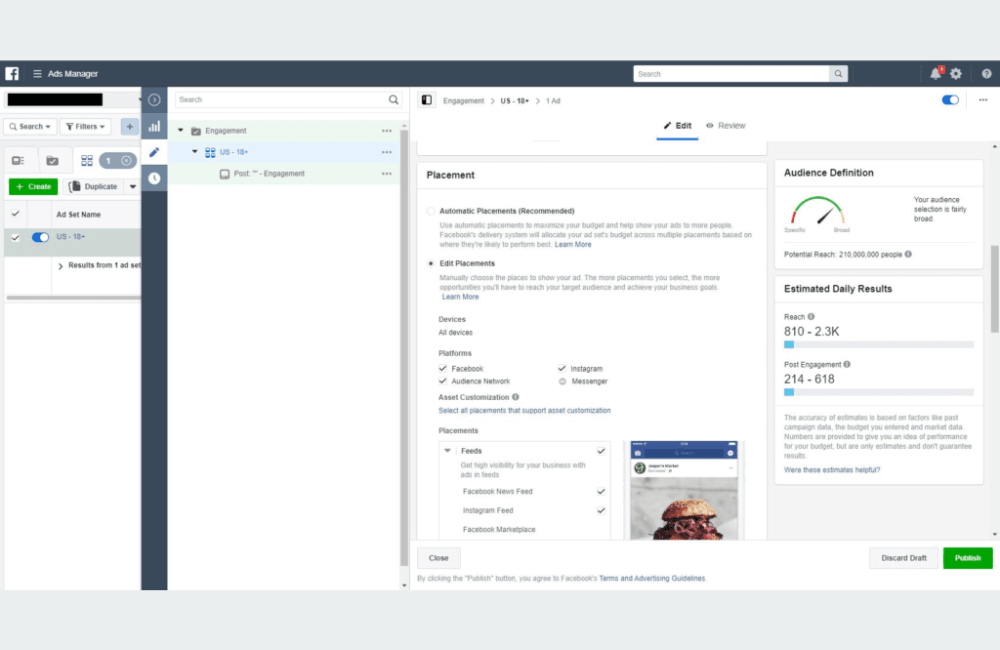The image size is (1000, 650).
Task: Click the panel layout toggle icon near breadcrumb
Action: pos(427,100)
